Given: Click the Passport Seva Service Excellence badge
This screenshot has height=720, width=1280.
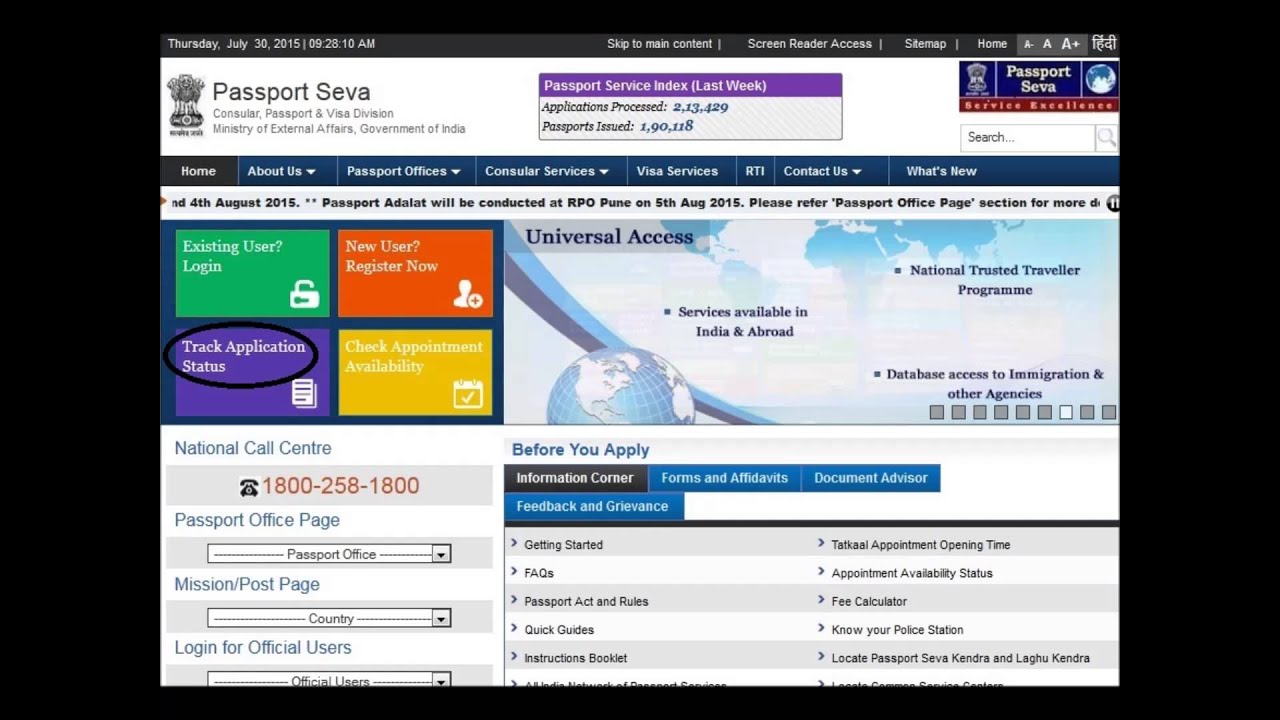Looking at the screenshot, I should point(1038,87).
